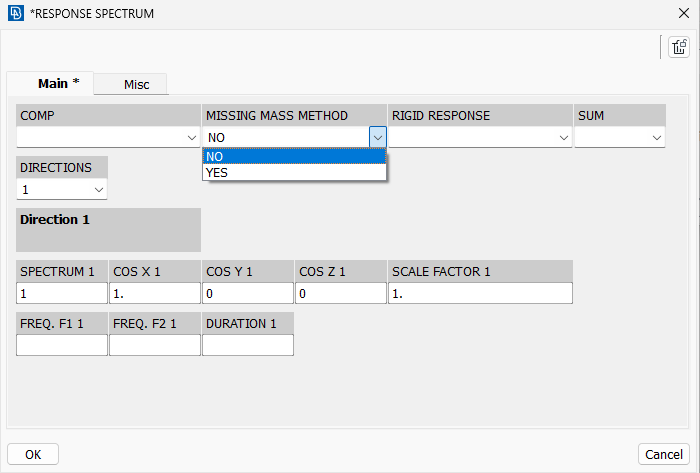Click the SCALE FACTOR 1 input field

click(480, 293)
